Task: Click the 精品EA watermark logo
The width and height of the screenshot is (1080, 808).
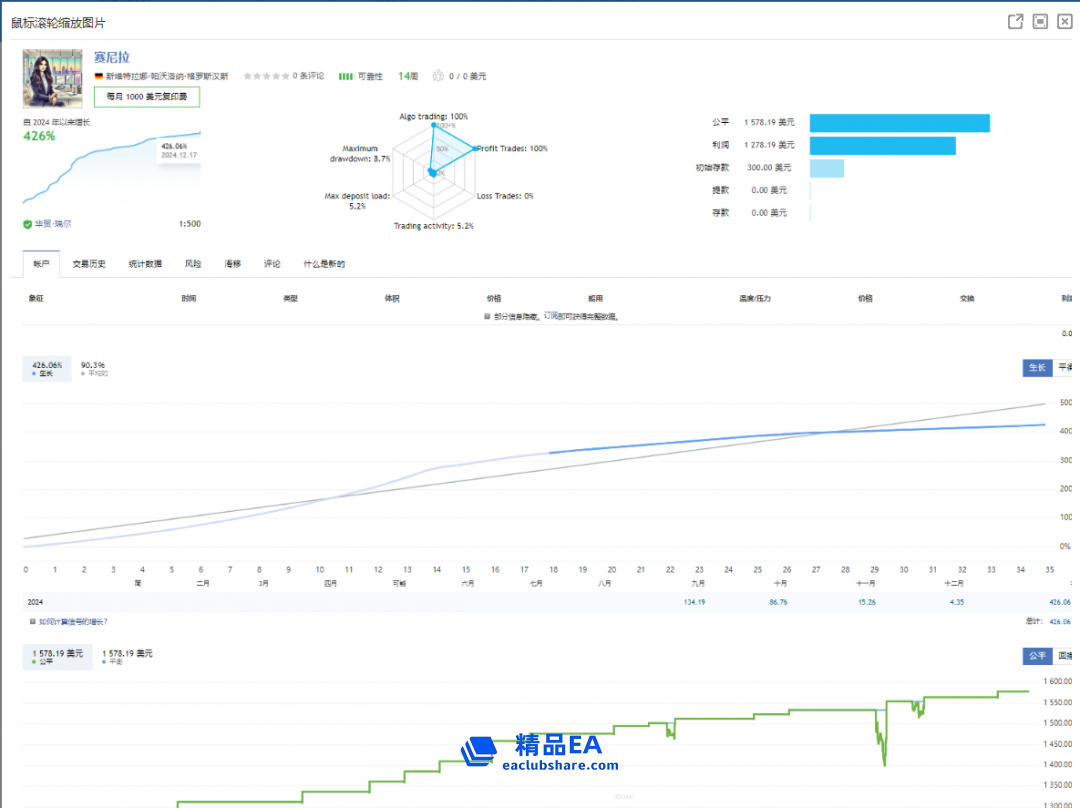Action: coord(540,752)
